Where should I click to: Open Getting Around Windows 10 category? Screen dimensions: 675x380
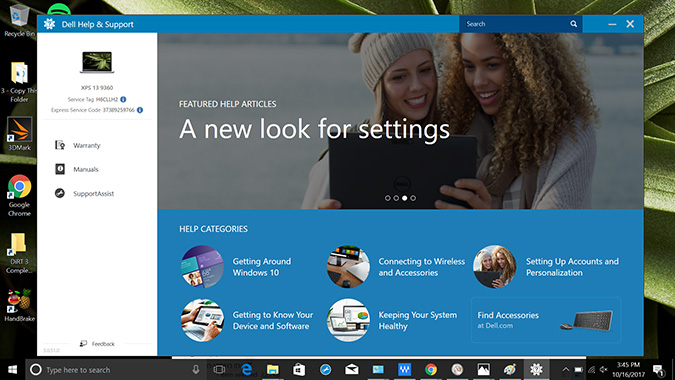pyautogui.click(x=262, y=267)
